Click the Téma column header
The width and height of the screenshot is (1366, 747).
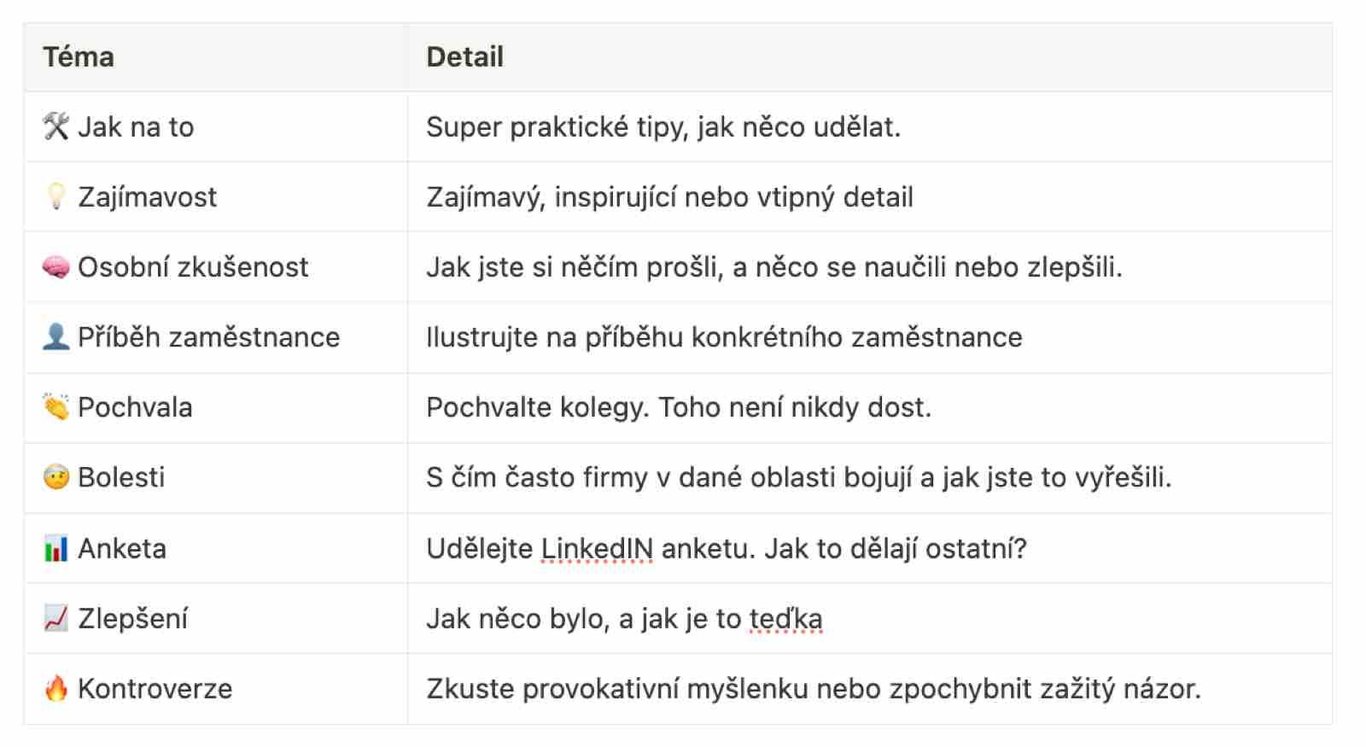(78, 57)
